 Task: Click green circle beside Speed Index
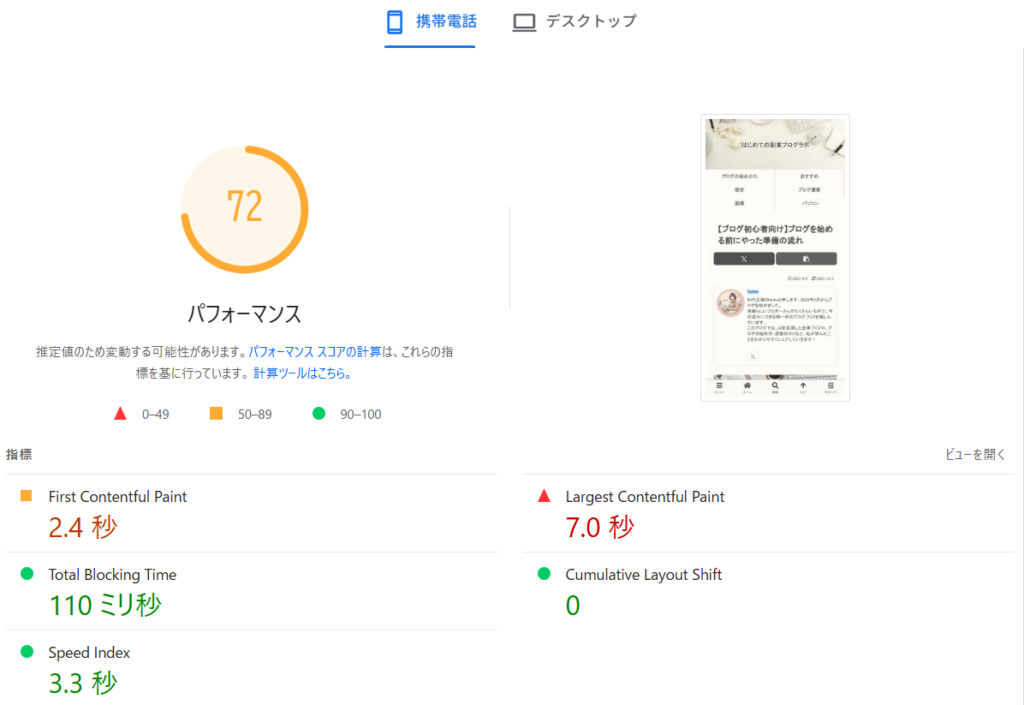(27, 652)
